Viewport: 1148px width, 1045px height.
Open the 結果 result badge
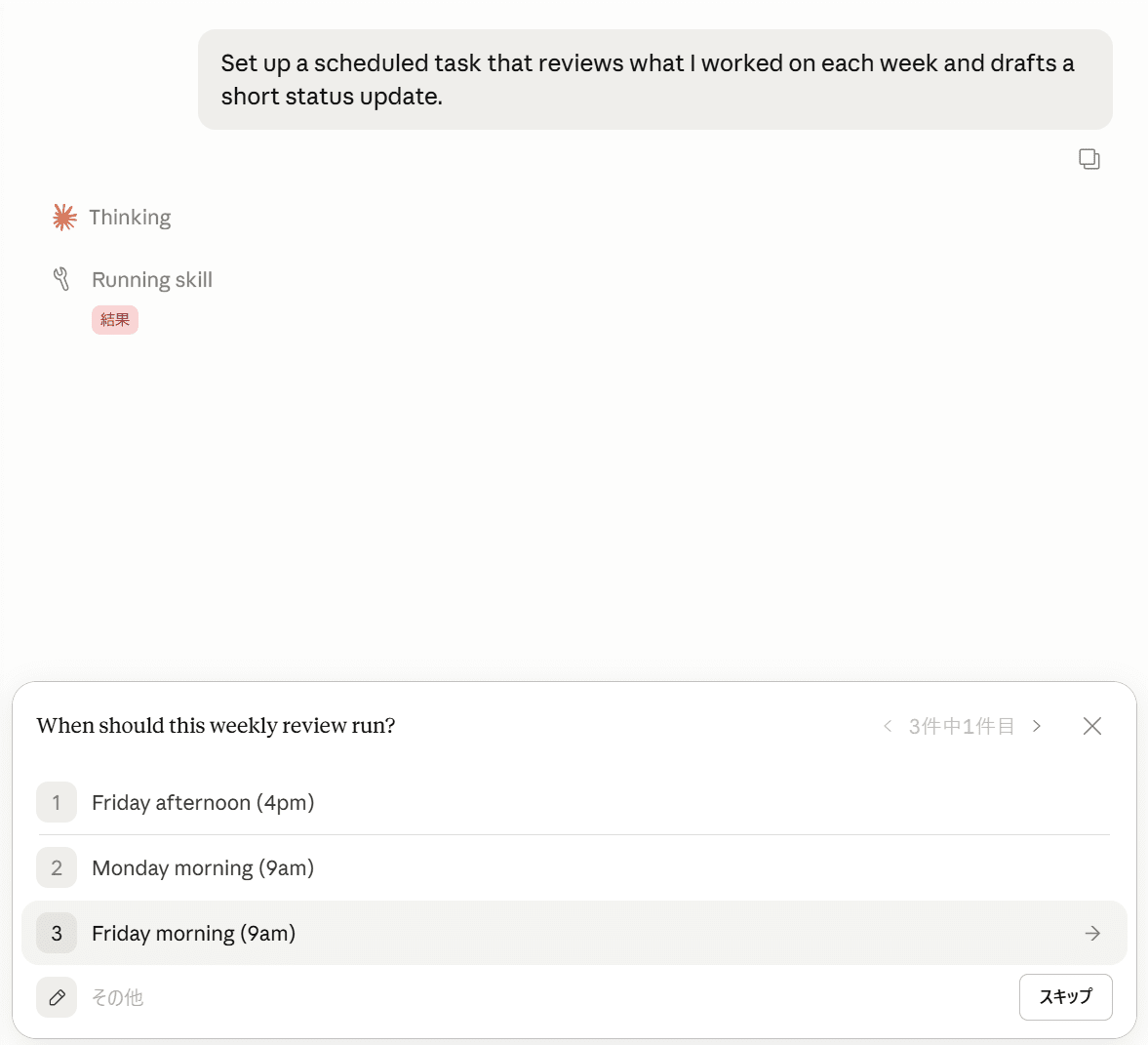(115, 320)
